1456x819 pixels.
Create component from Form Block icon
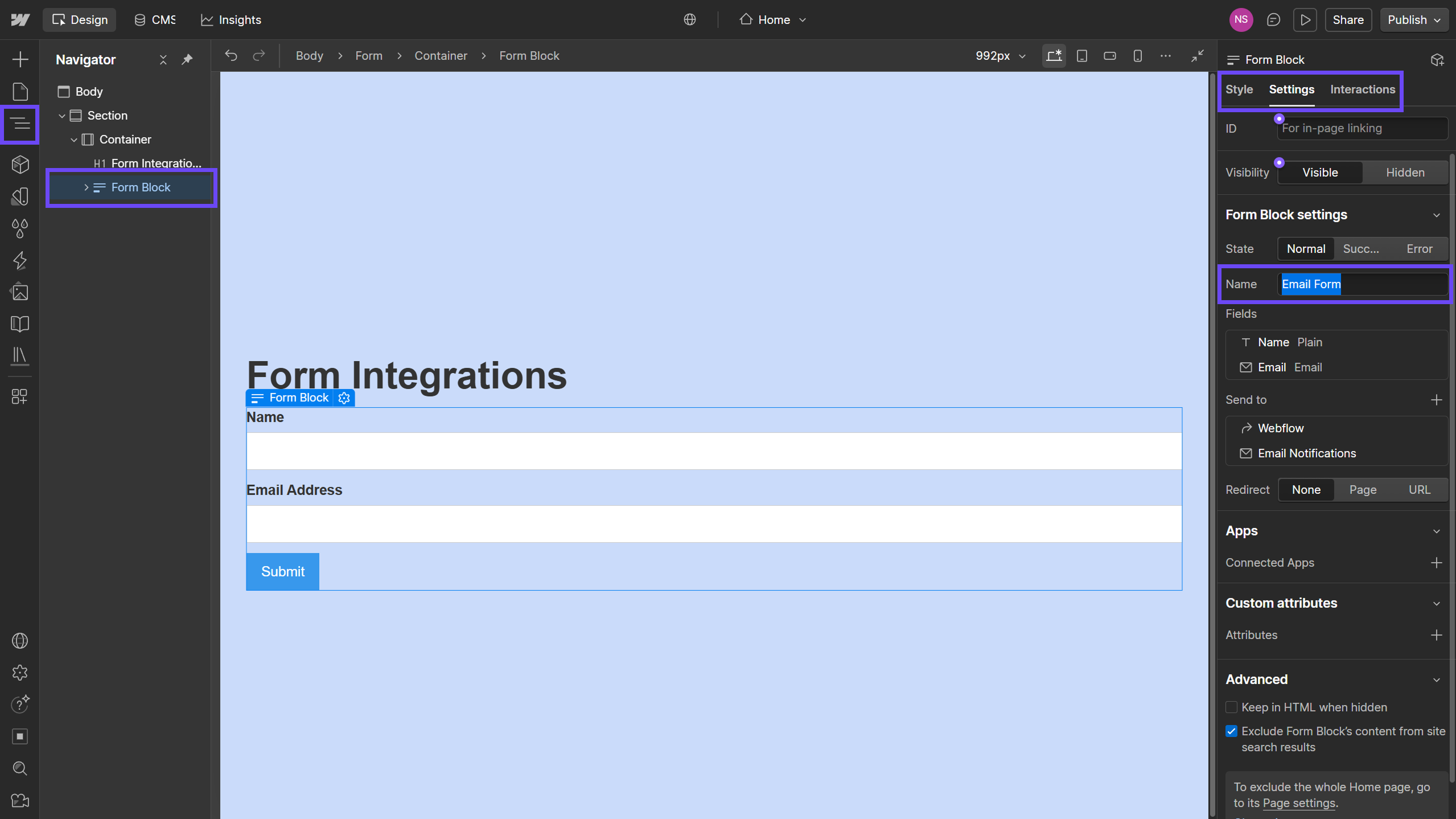click(1437, 59)
